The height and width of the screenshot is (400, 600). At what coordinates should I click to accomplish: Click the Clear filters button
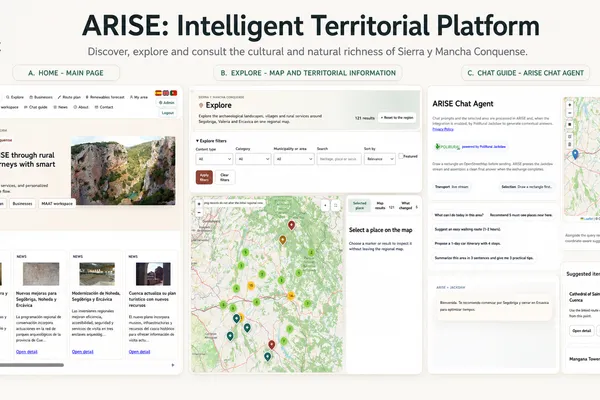(225, 177)
